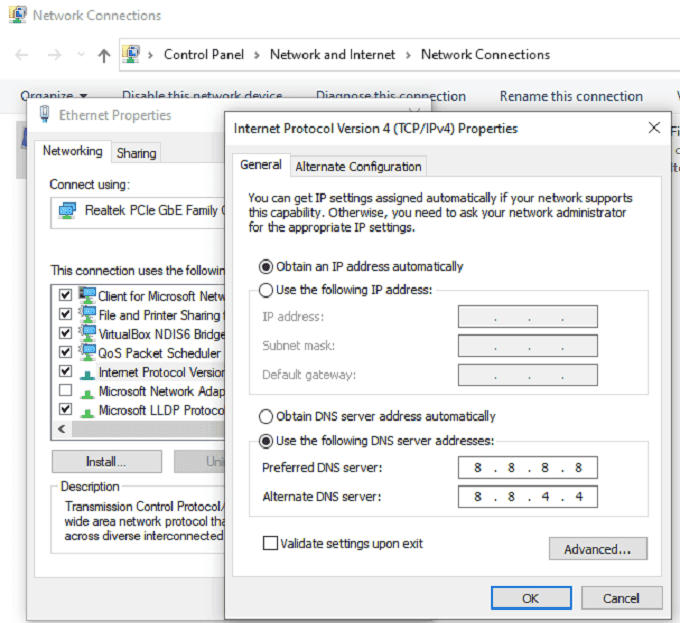This screenshot has width=680, height=623.
Task: Click the Internet Protocol Version item icon
Action: [x=87, y=372]
